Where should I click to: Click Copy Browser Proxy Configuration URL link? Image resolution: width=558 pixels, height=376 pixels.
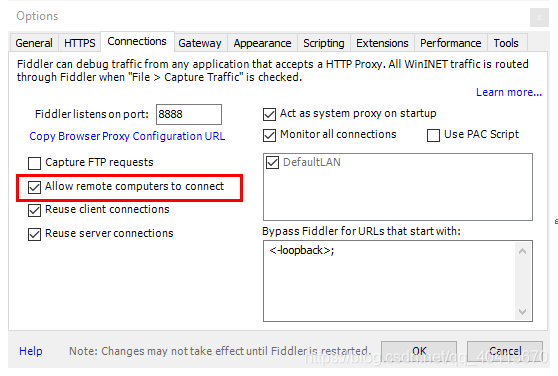(x=127, y=136)
